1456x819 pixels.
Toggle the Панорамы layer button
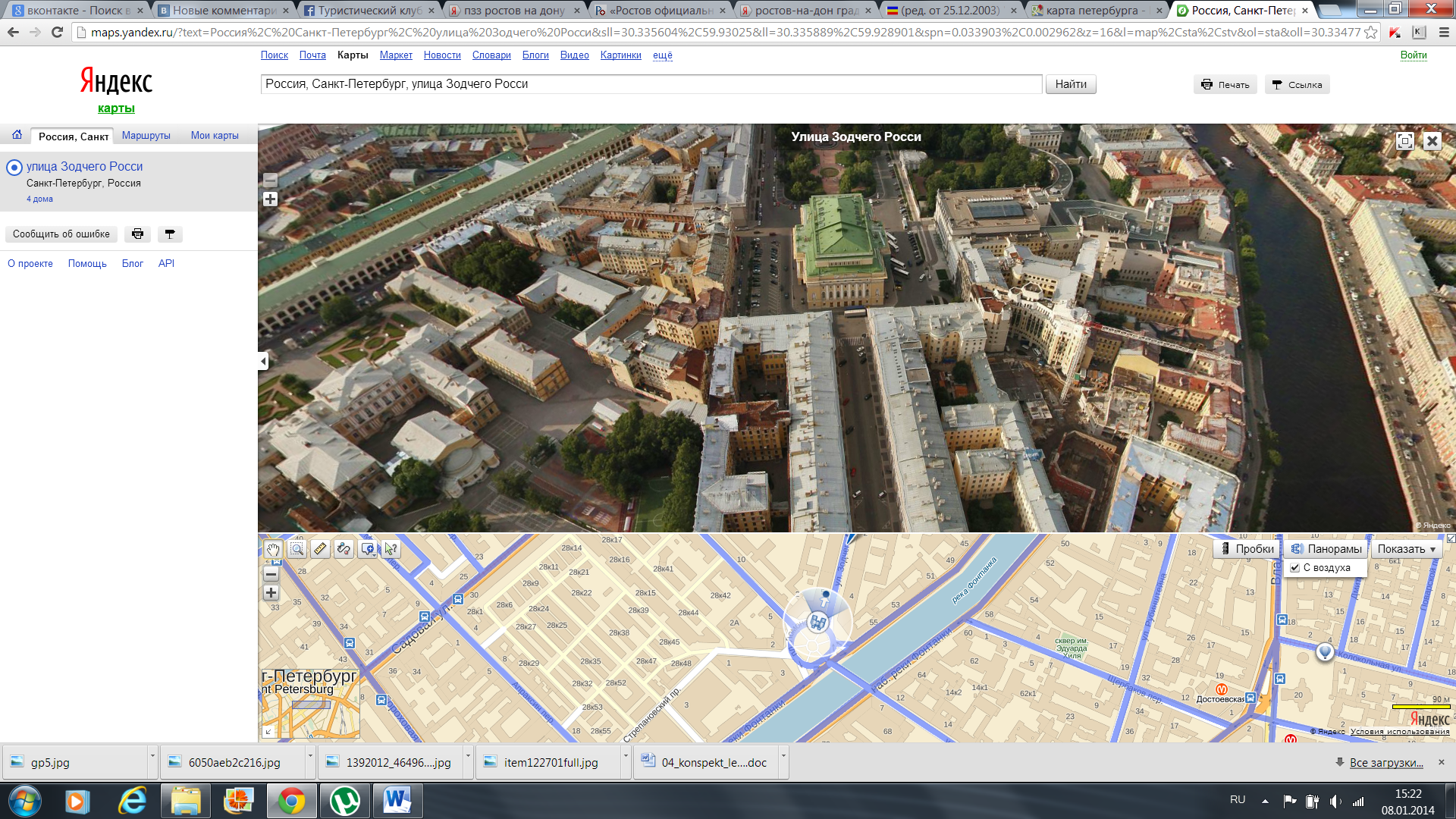click(1326, 549)
